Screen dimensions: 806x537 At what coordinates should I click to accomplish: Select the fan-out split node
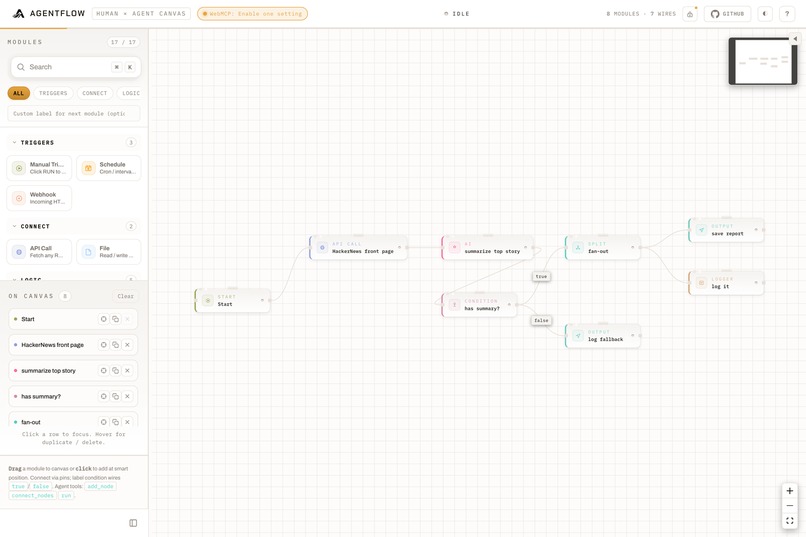tap(602, 248)
